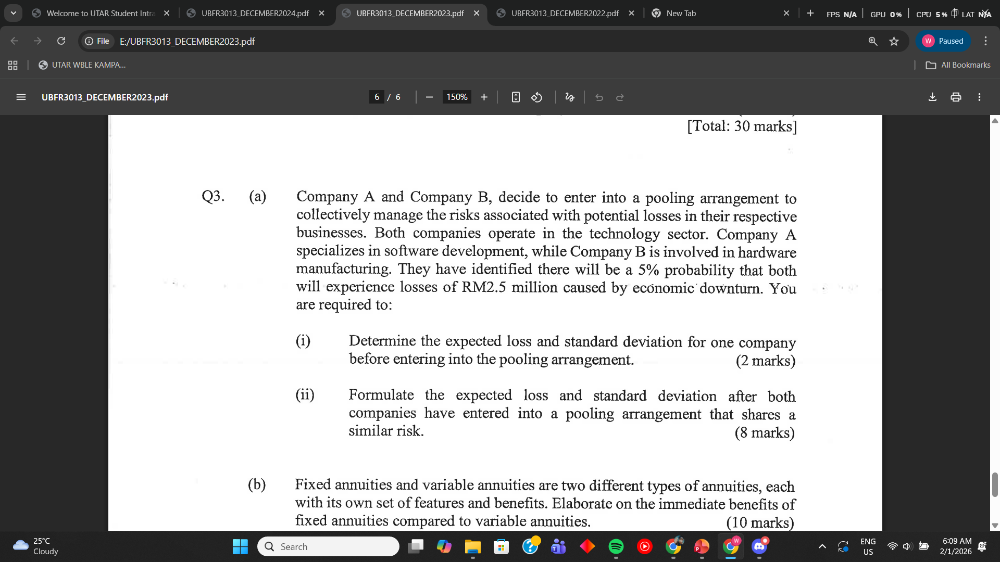Viewport: 1000px width, 562px height.
Task: Click the zoom in plus button
Action: 484,97
